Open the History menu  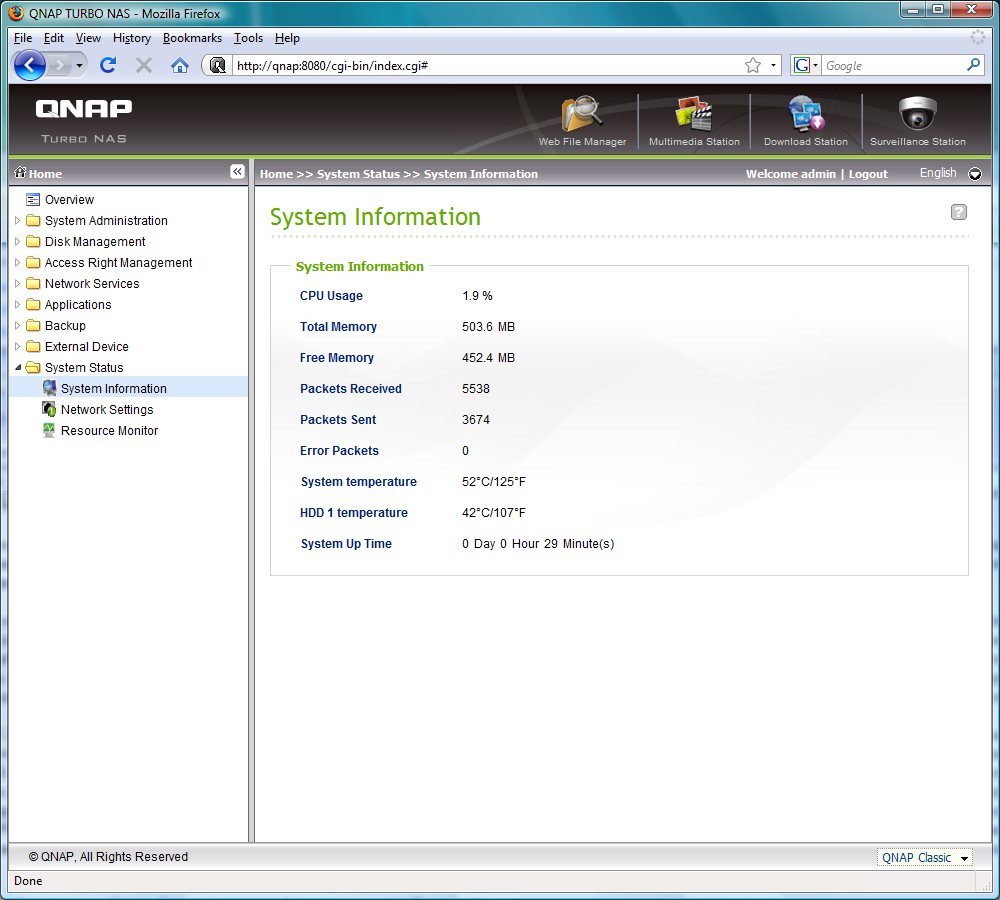point(131,38)
